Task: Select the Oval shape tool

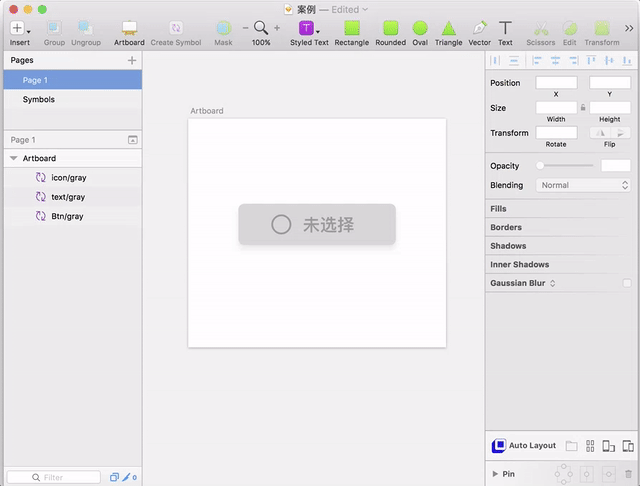Action: (420, 28)
